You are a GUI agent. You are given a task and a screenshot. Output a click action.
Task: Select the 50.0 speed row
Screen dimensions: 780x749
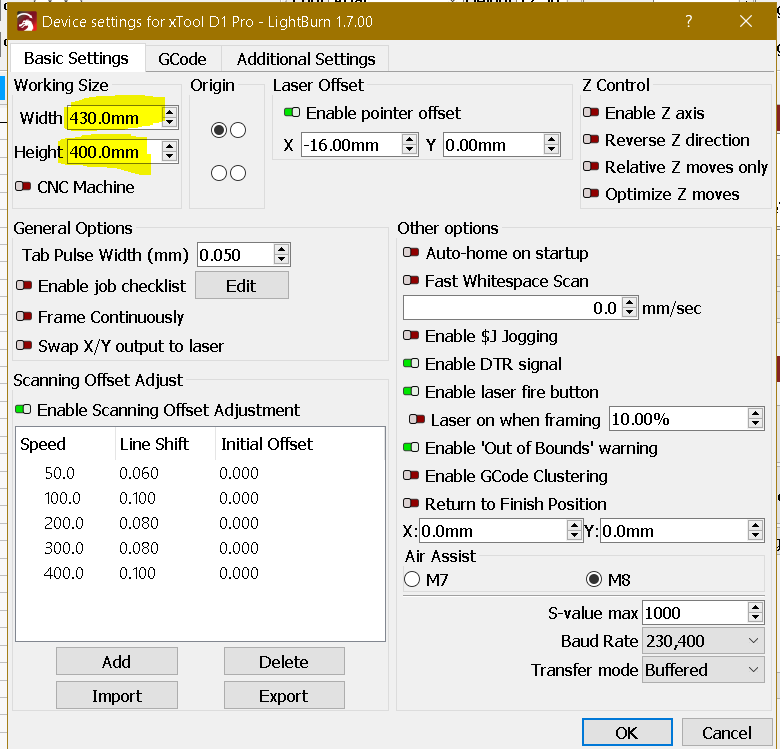coord(200,473)
